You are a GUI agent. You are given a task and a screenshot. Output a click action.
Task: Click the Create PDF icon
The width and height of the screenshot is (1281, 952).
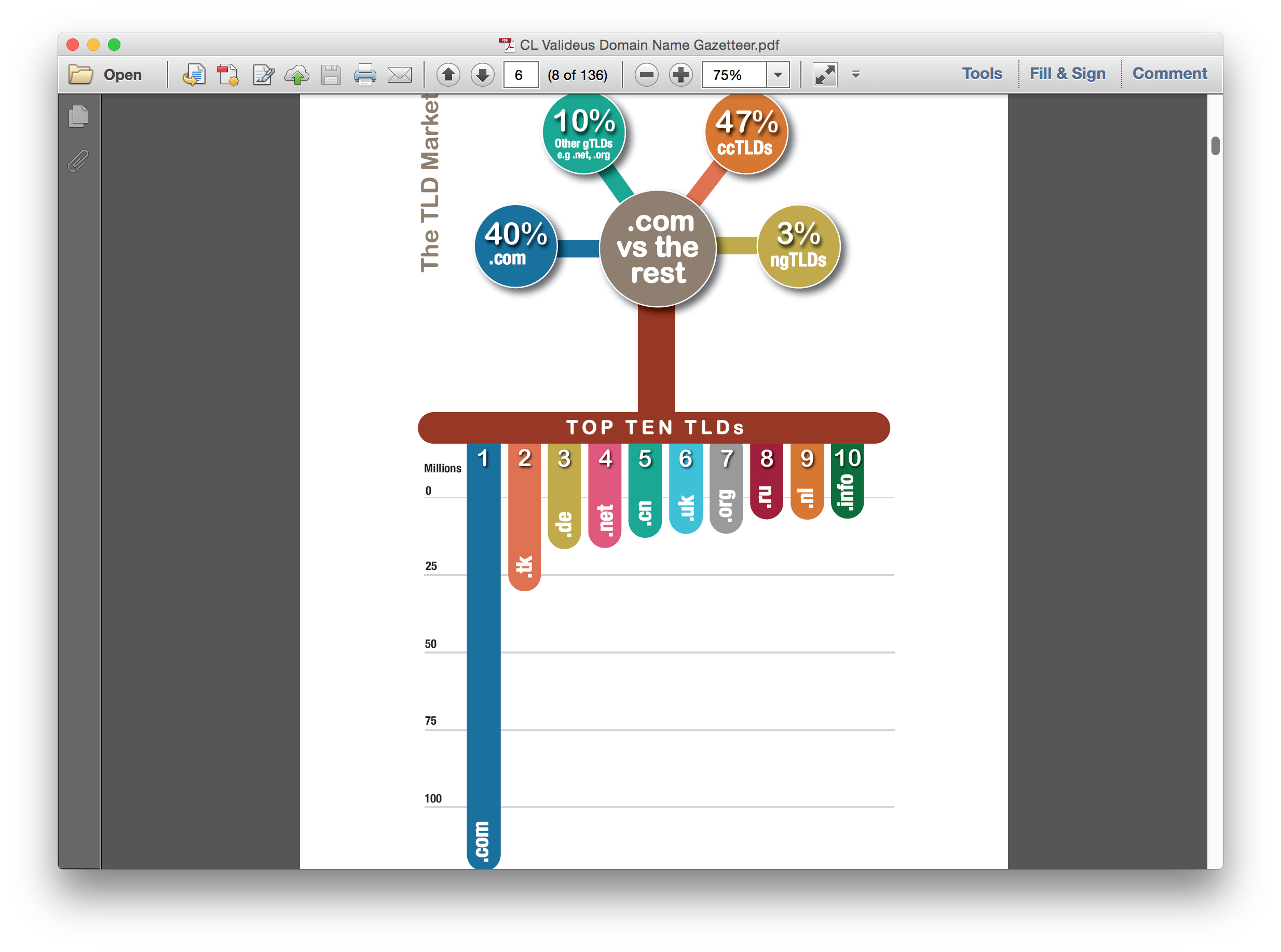click(x=228, y=75)
